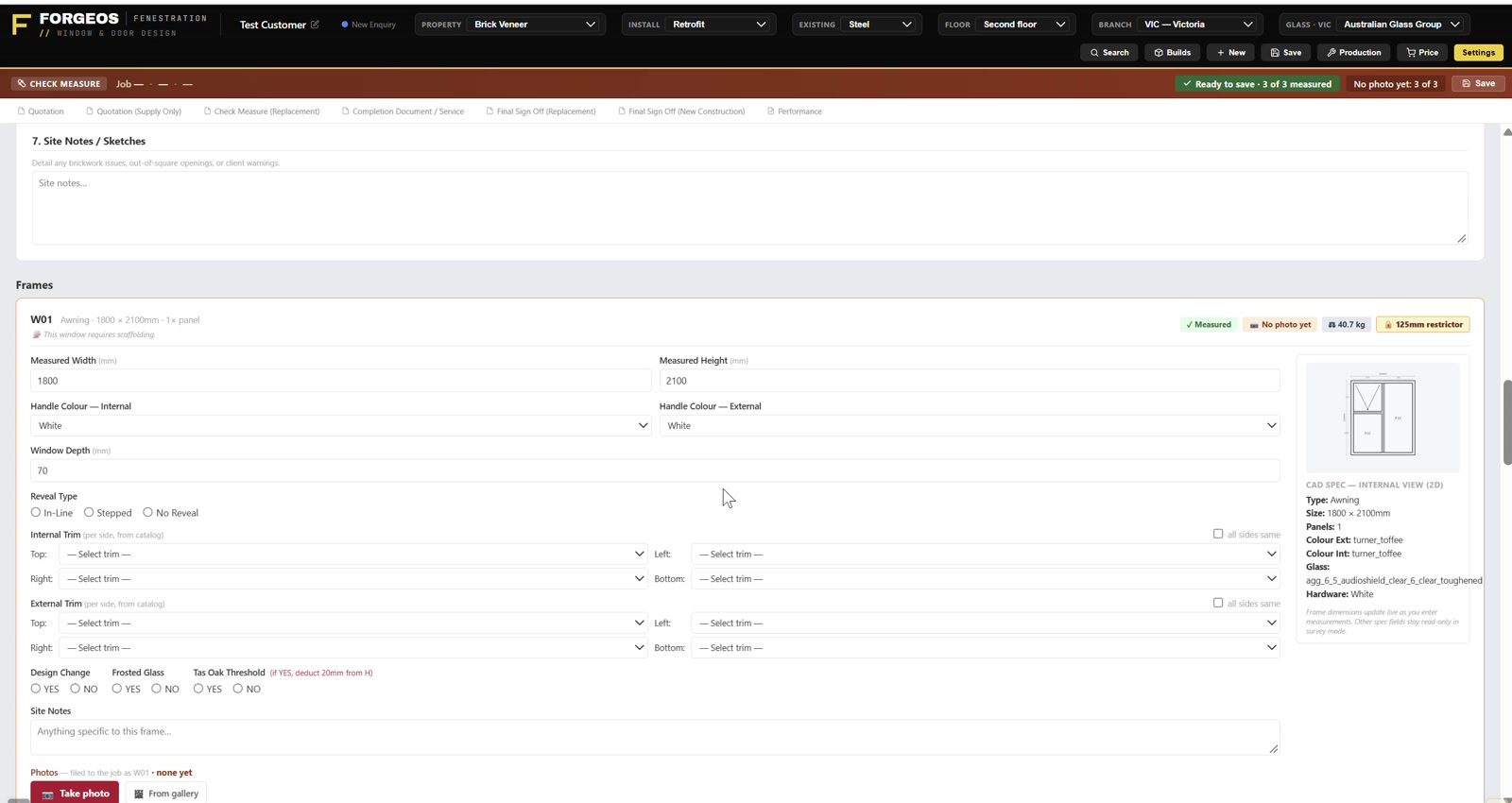Click the Take photo camera button
This screenshot has width=1512, height=803.
pyautogui.click(x=75, y=794)
